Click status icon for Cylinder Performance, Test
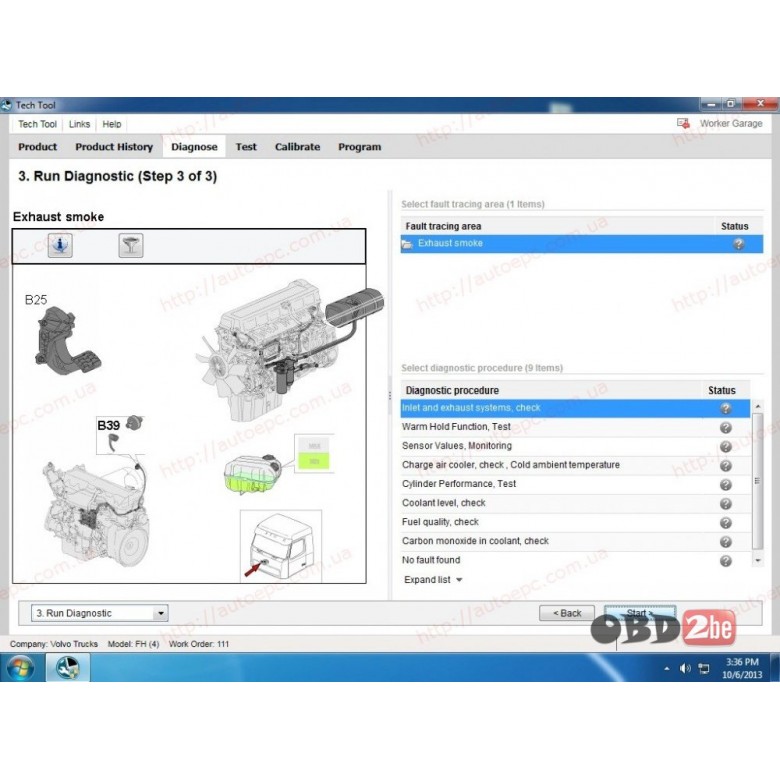This screenshot has width=780, height=780. pos(726,485)
